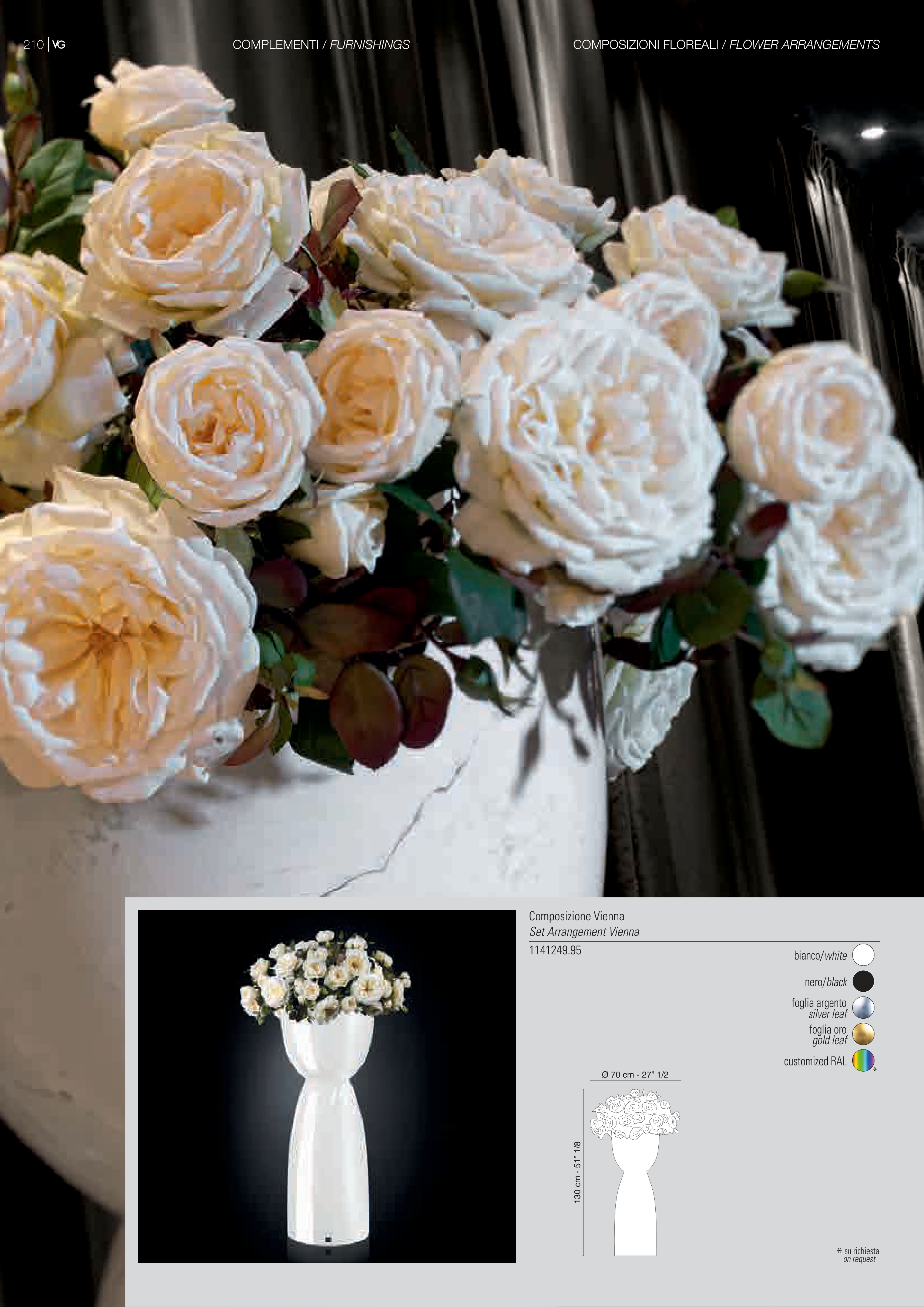
Task: Click the white color swatch
Action: (x=863, y=955)
